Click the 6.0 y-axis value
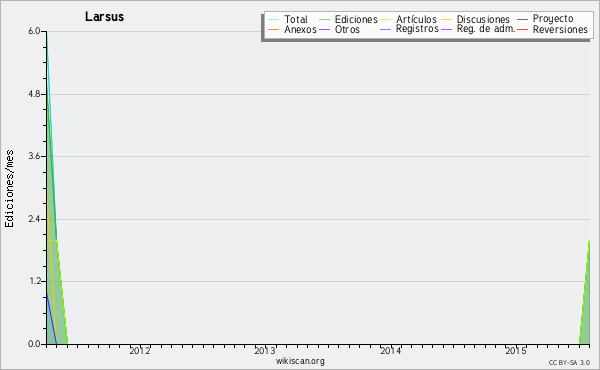600x370 pixels. point(34,31)
